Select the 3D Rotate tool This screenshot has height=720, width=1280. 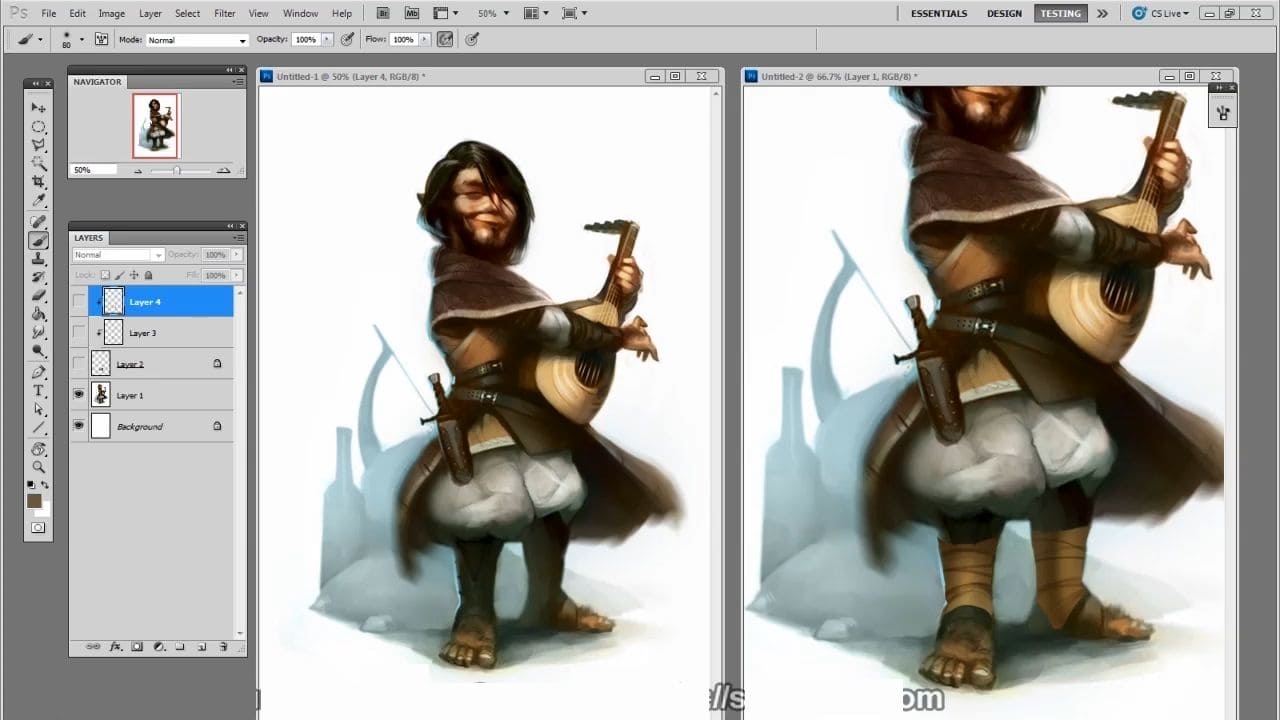pyautogui.click(x=39, y=449)
